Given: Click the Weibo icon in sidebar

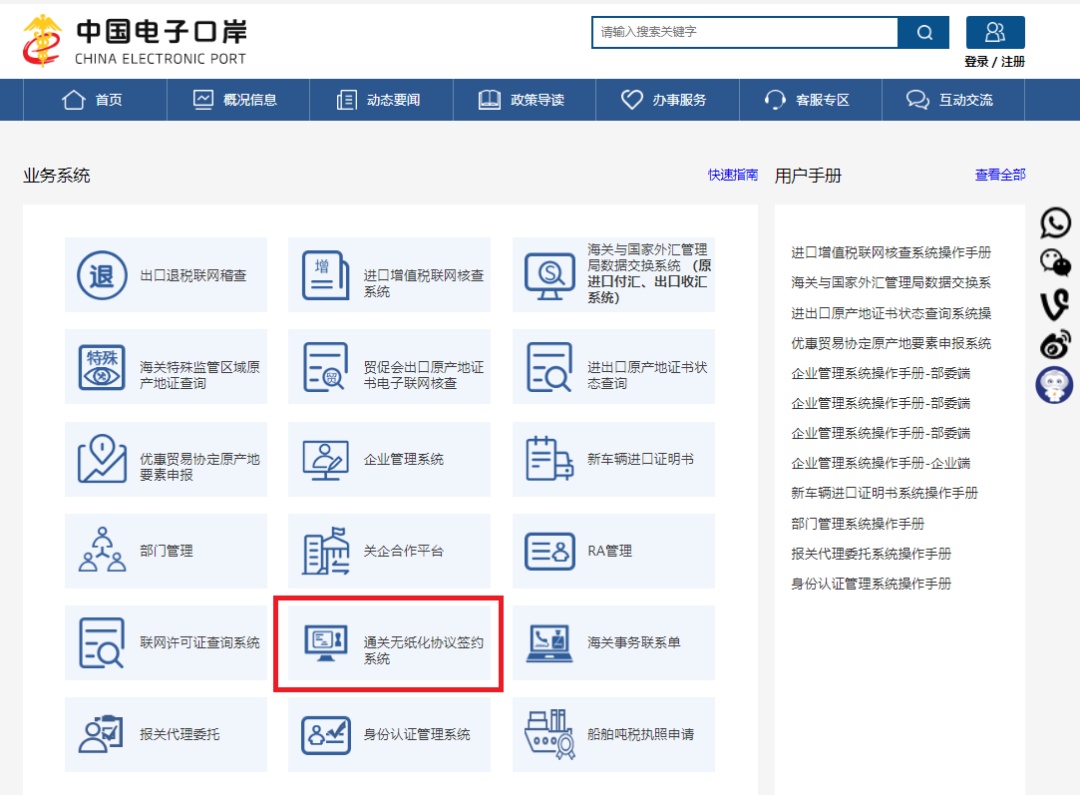Looking at the screenshot, I should pos(1055,344).
